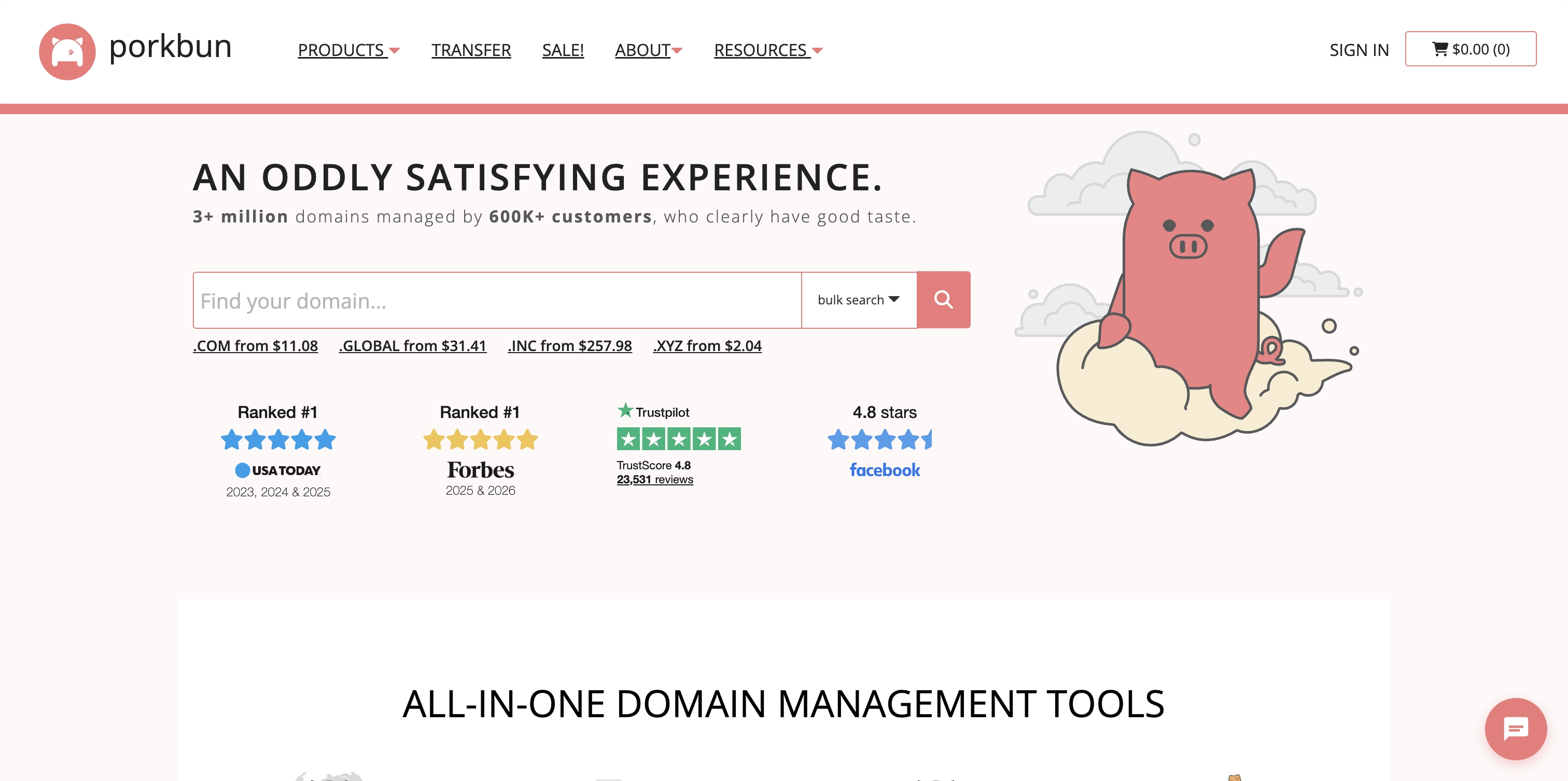
Task: Click the Ranked #1 text above Forbes
Action: point(480,412)
